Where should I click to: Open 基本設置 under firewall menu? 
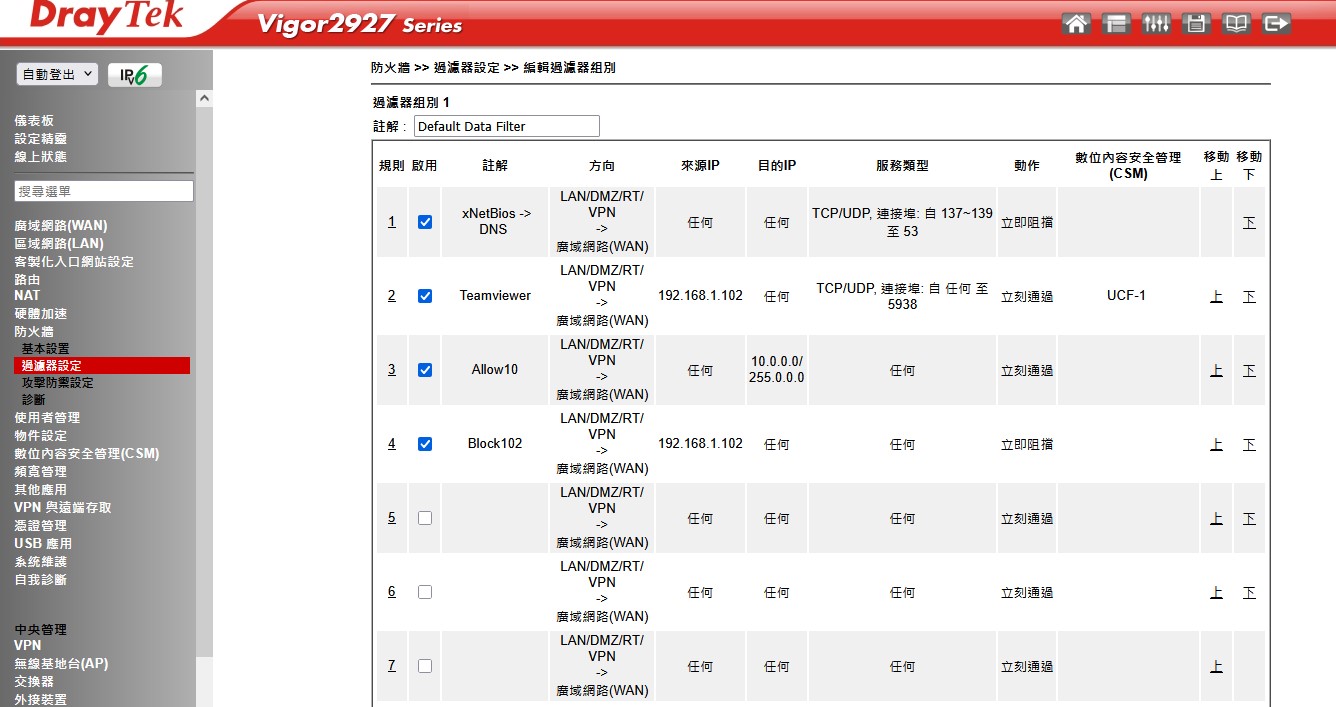[46, 349]
